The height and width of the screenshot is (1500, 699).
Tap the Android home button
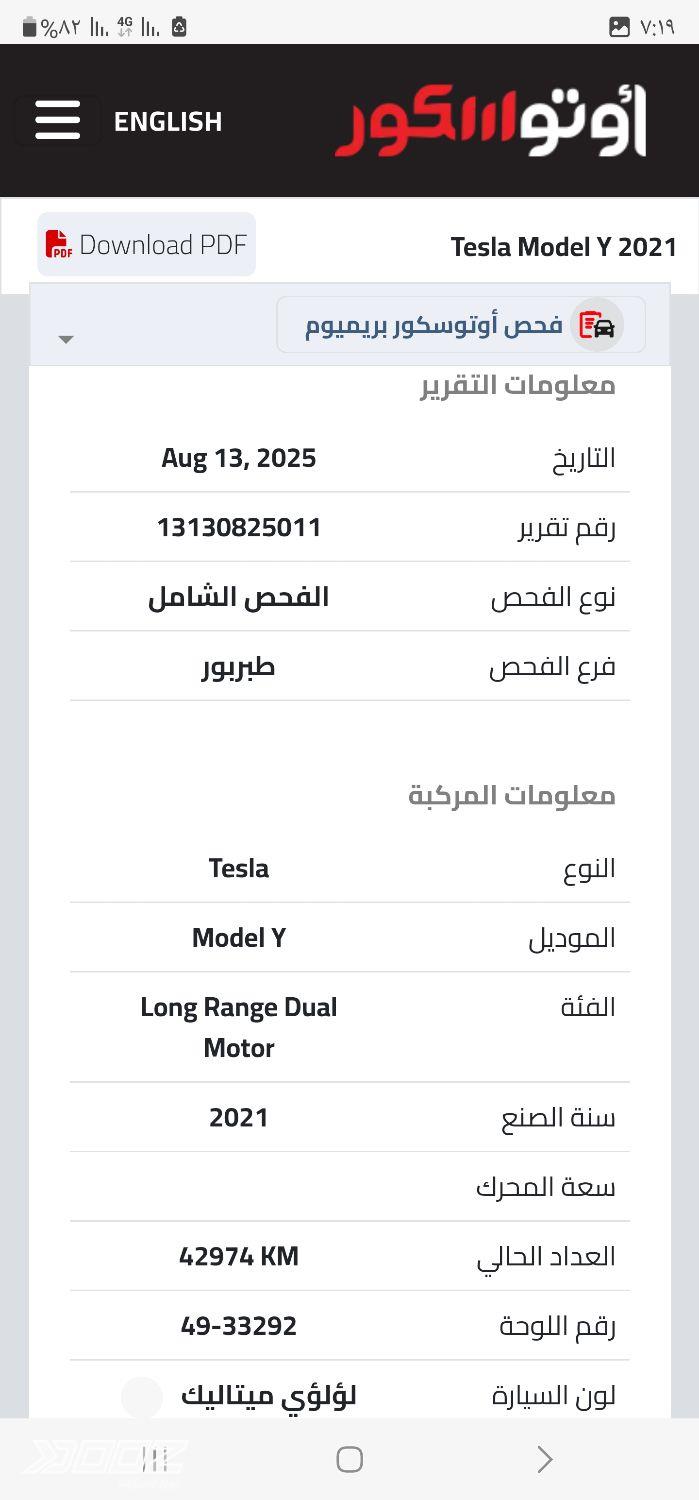point(349,1459)
